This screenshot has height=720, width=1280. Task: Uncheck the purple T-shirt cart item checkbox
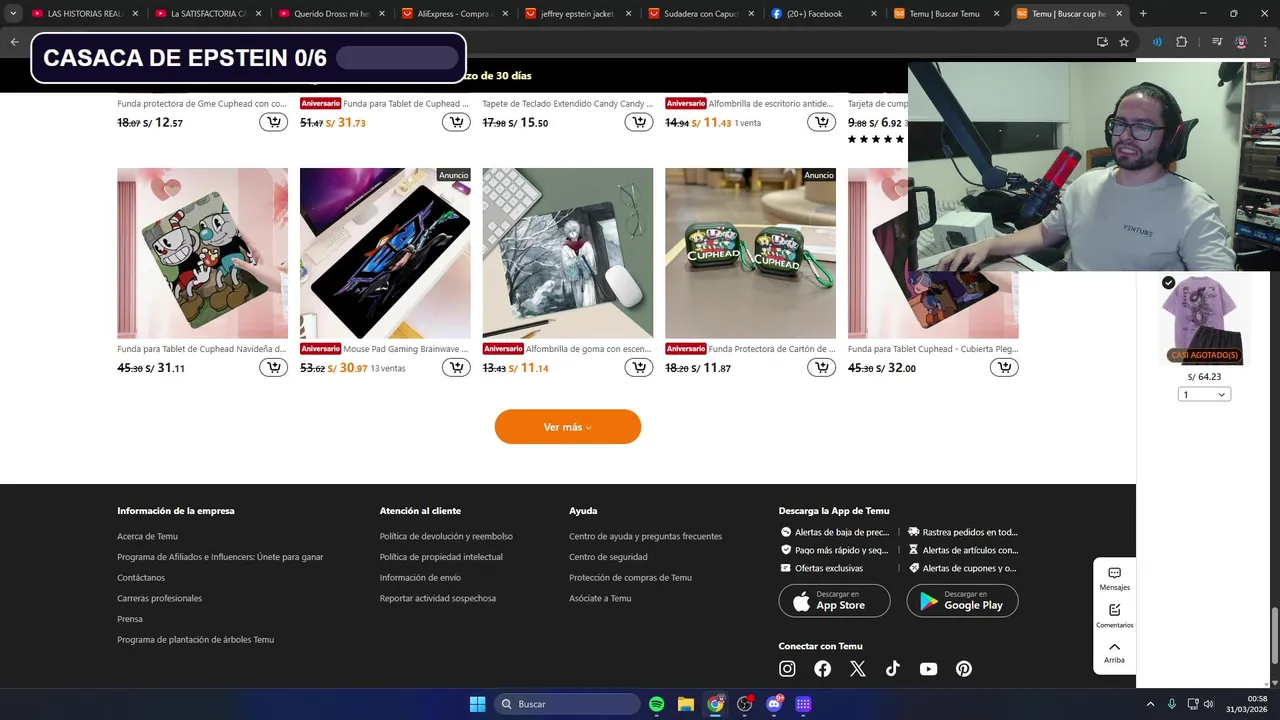click(x=1168, y=283)
